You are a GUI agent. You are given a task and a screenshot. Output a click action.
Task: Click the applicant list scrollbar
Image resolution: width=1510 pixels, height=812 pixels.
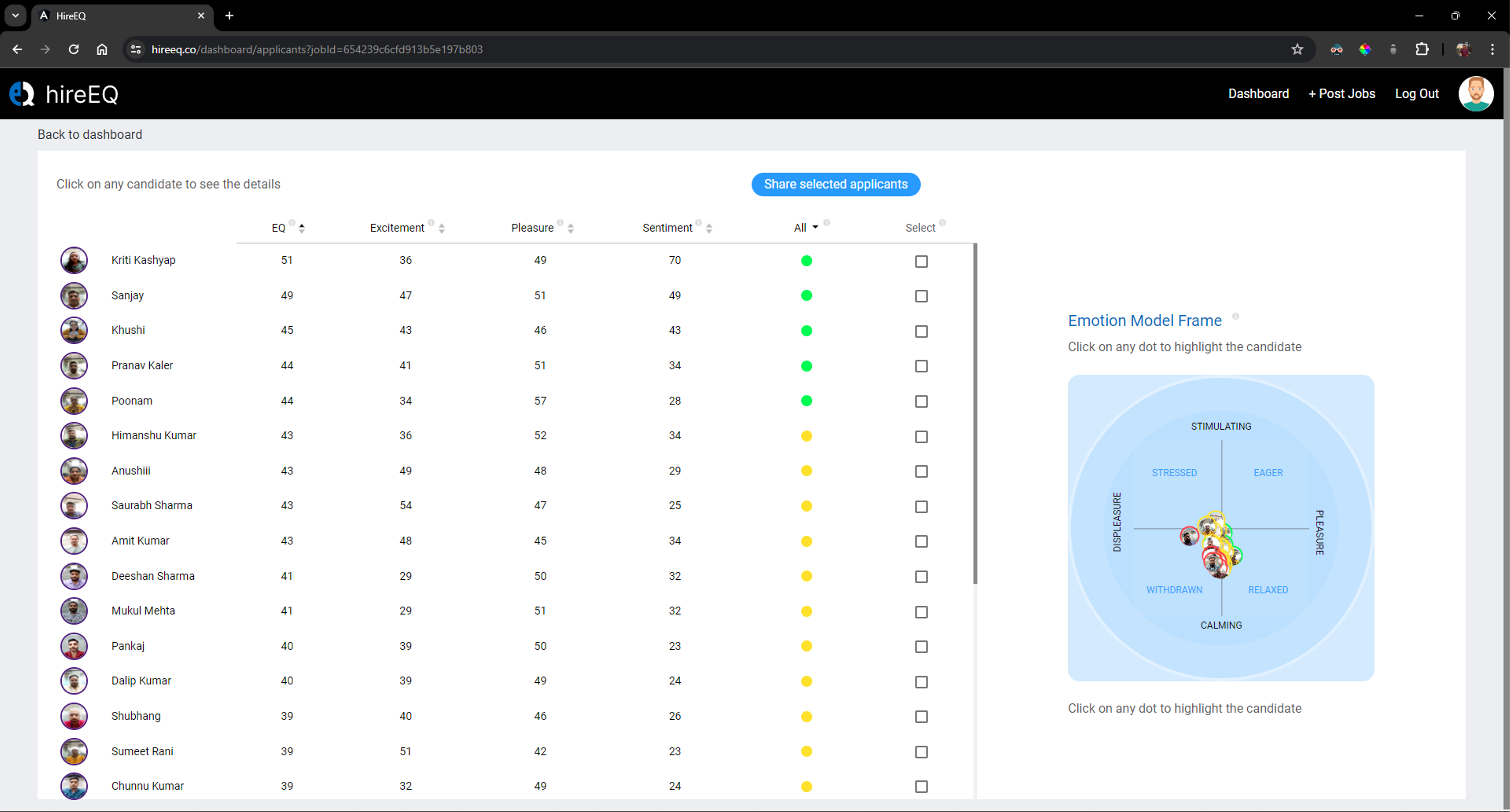point(975,413)
